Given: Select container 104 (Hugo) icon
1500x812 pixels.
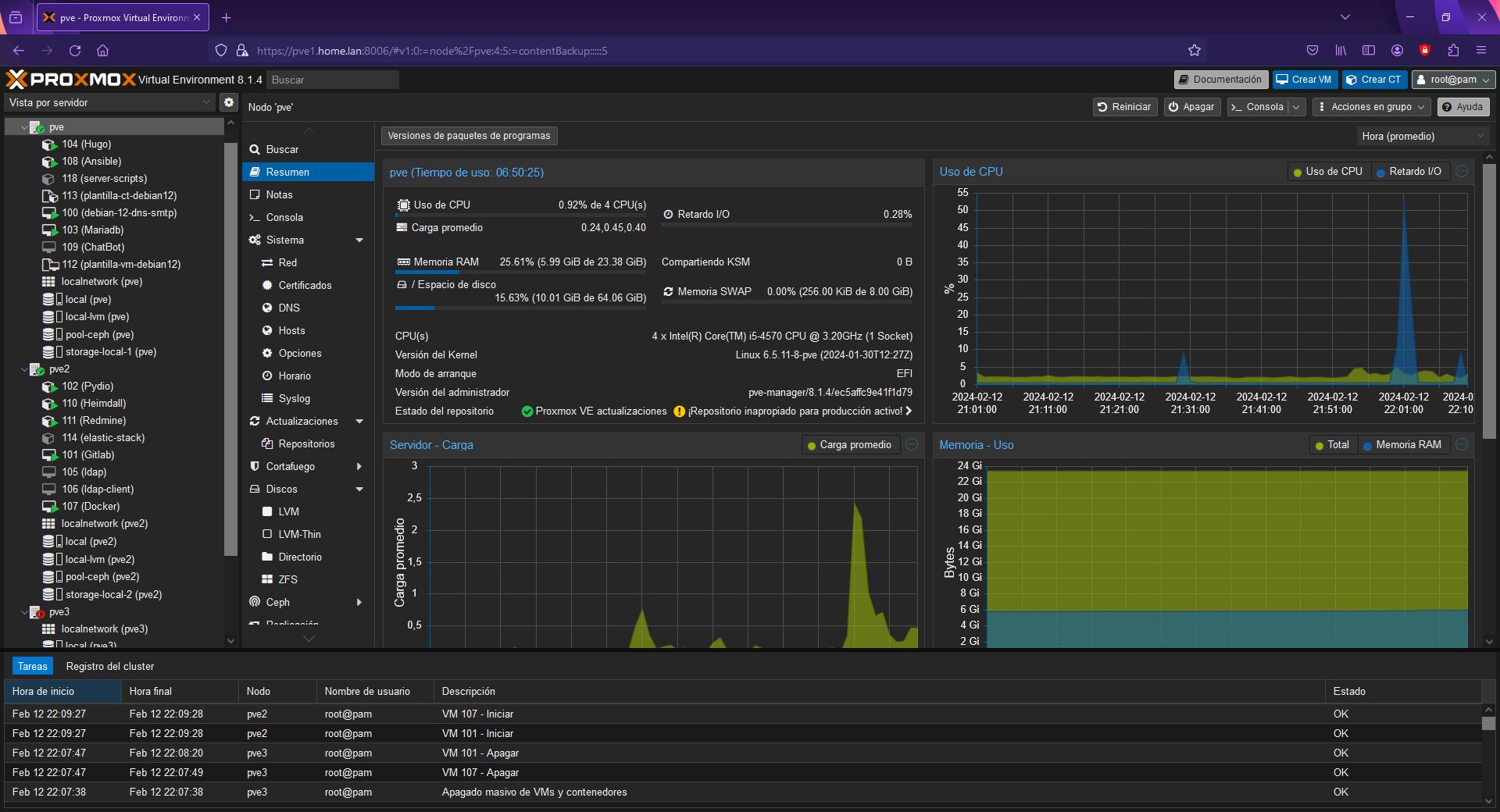Looking at the screenshot, I should [49, 144].
